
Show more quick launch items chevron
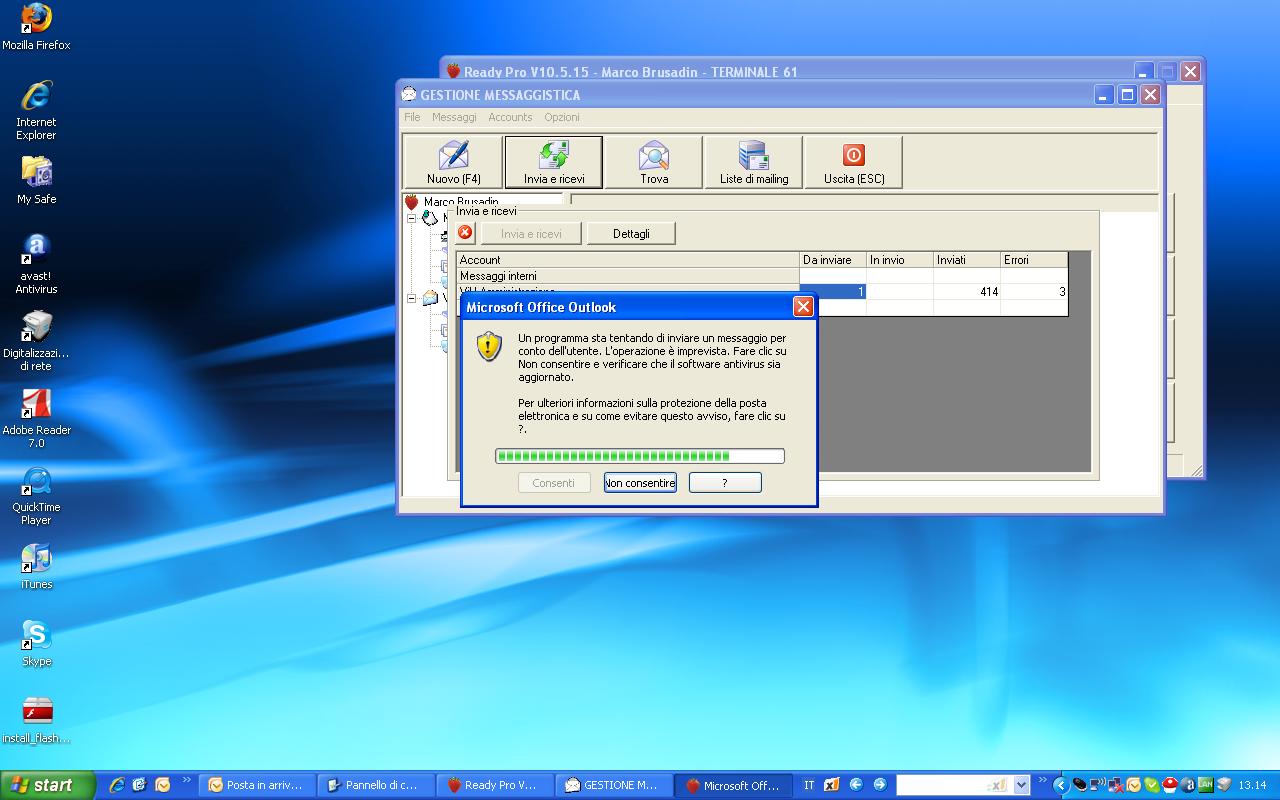(185, 781)
